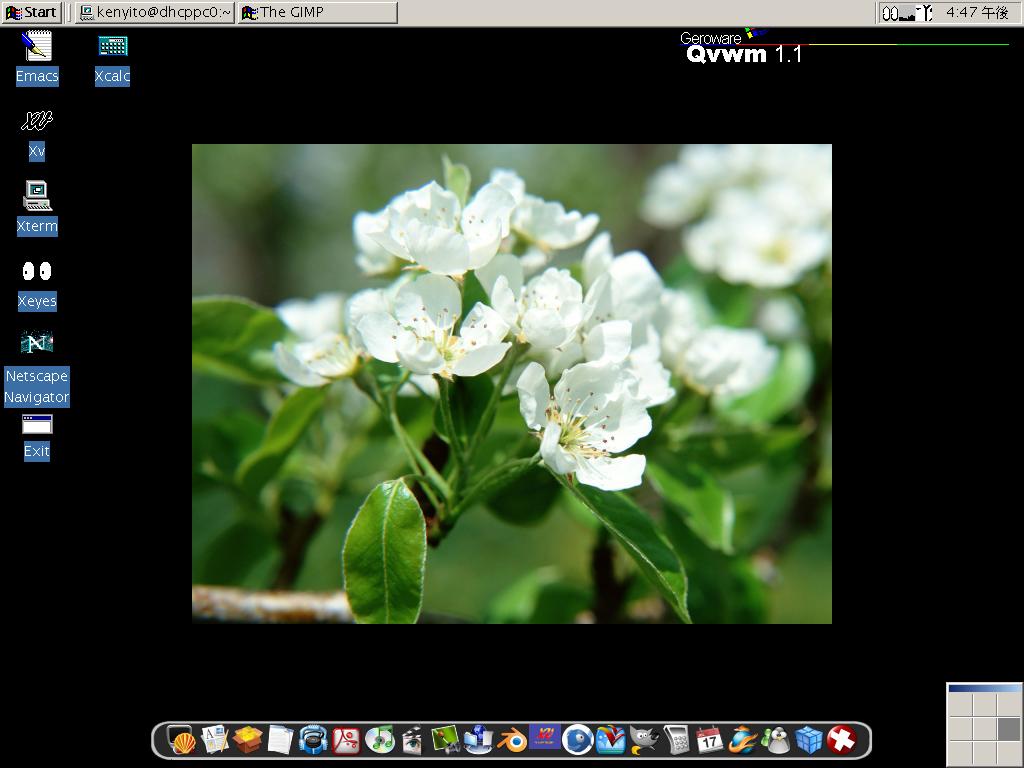Launch Xeyes from the desktop
Viewport: 1024px width, 768px height.
tap(37, 271)
